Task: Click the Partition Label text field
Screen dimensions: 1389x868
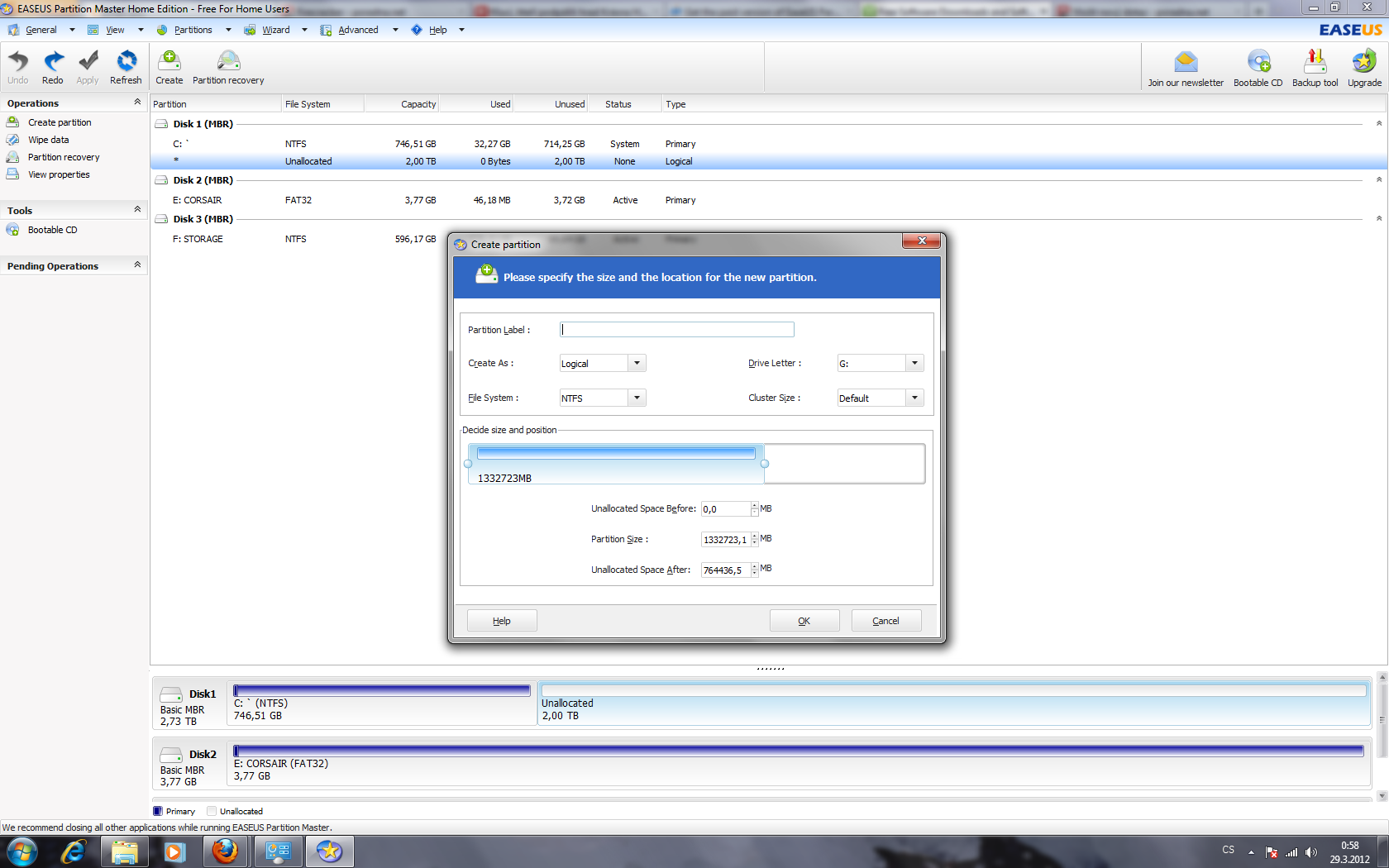Action: click(x=677, y=329)
